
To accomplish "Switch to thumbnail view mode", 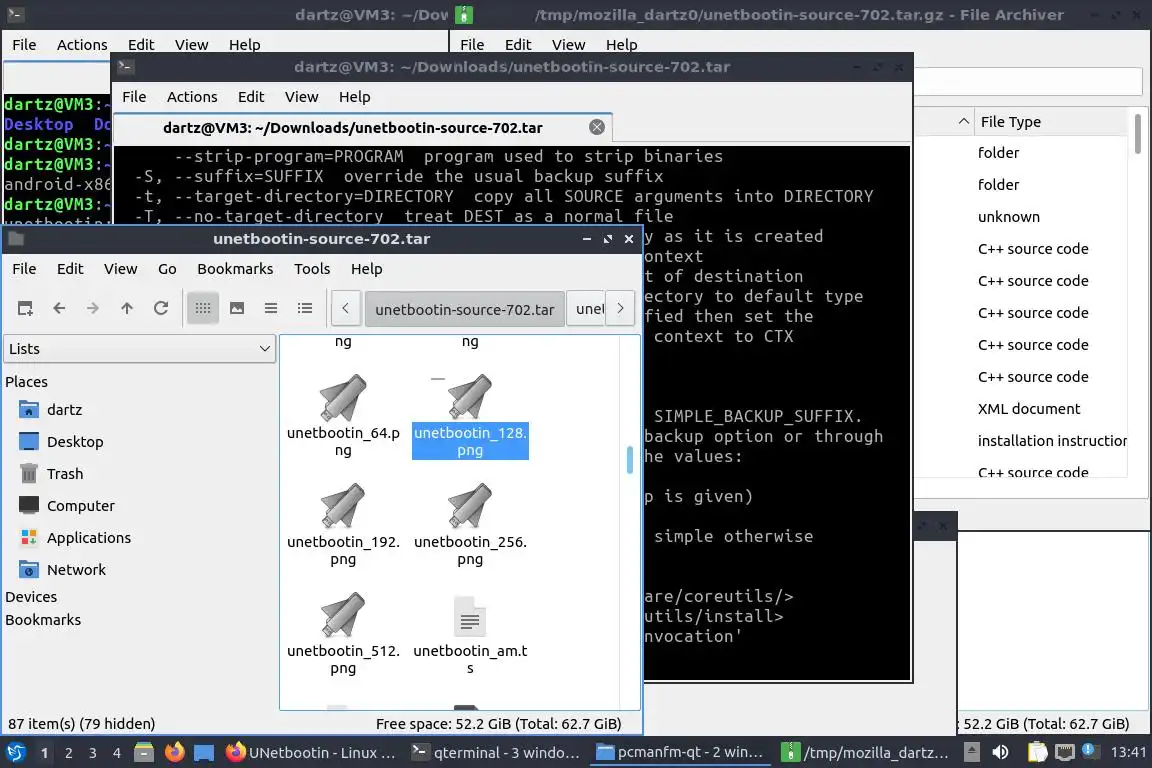I will pyautogui.click(x=237, y=308).
